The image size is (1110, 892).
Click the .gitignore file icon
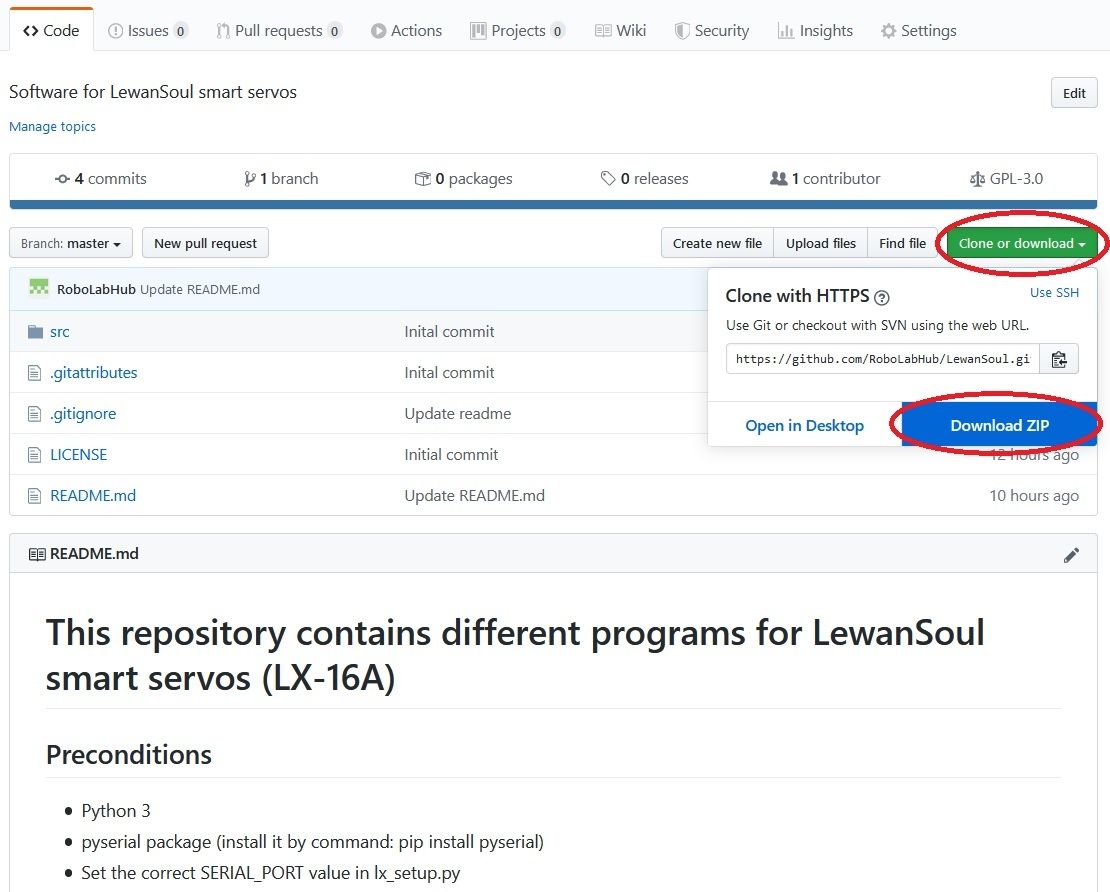33,413
